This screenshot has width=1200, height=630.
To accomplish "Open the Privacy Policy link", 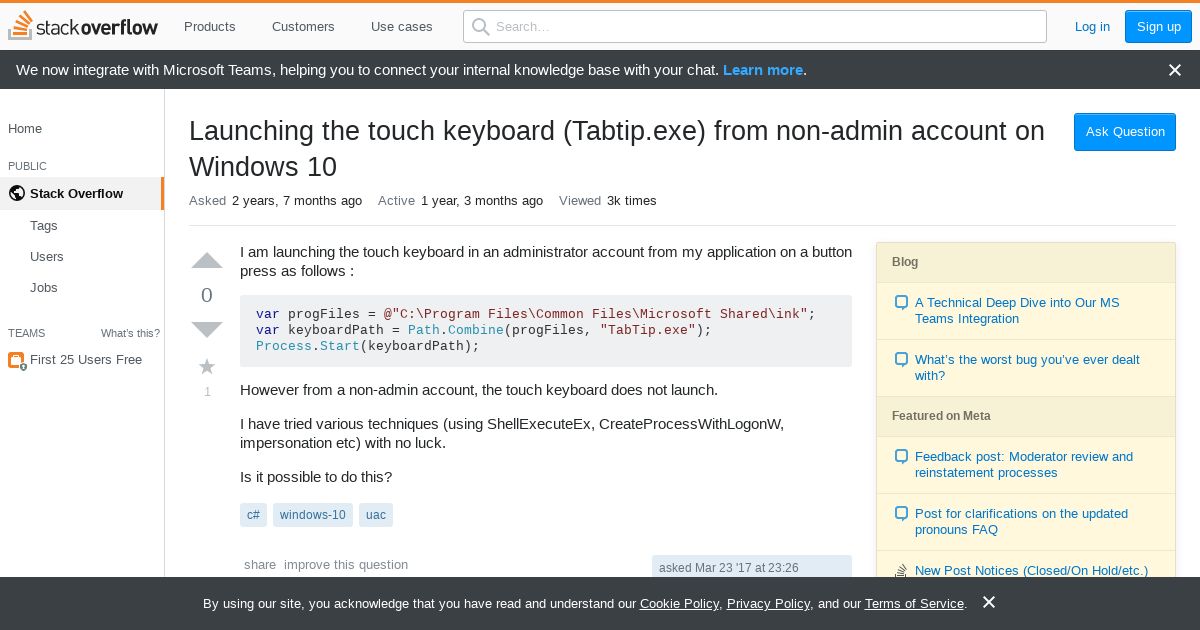I will (768, 604).
